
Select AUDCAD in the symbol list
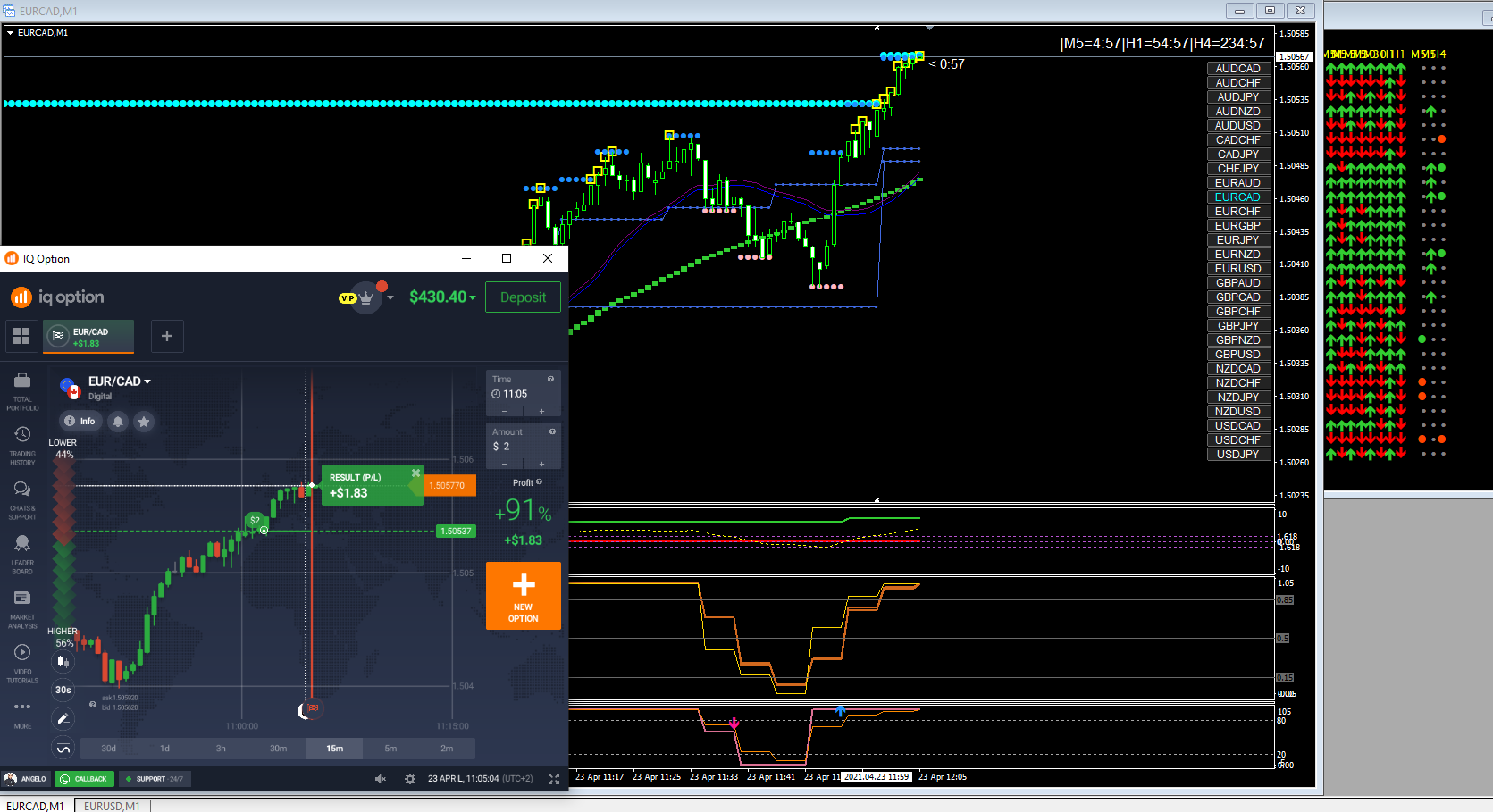[x=1238, y=69]
